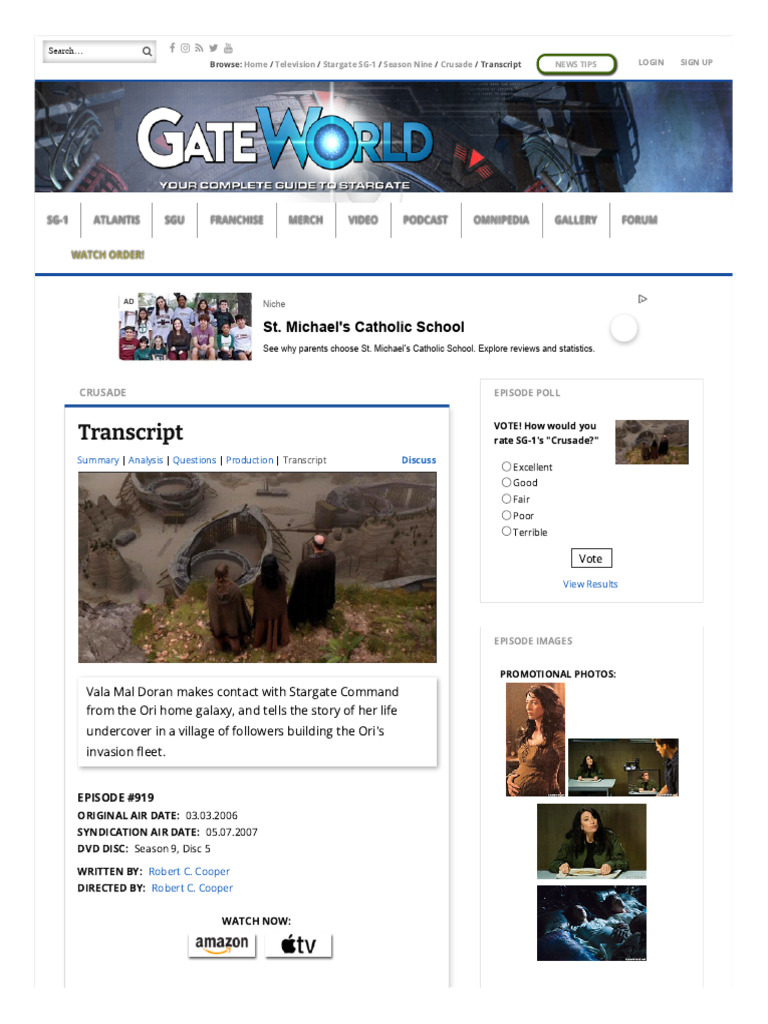The height and width of the screenshot is (1024, 768).
Task: Open the FRANCHISE navigation menu
Action: coord(236,220)
